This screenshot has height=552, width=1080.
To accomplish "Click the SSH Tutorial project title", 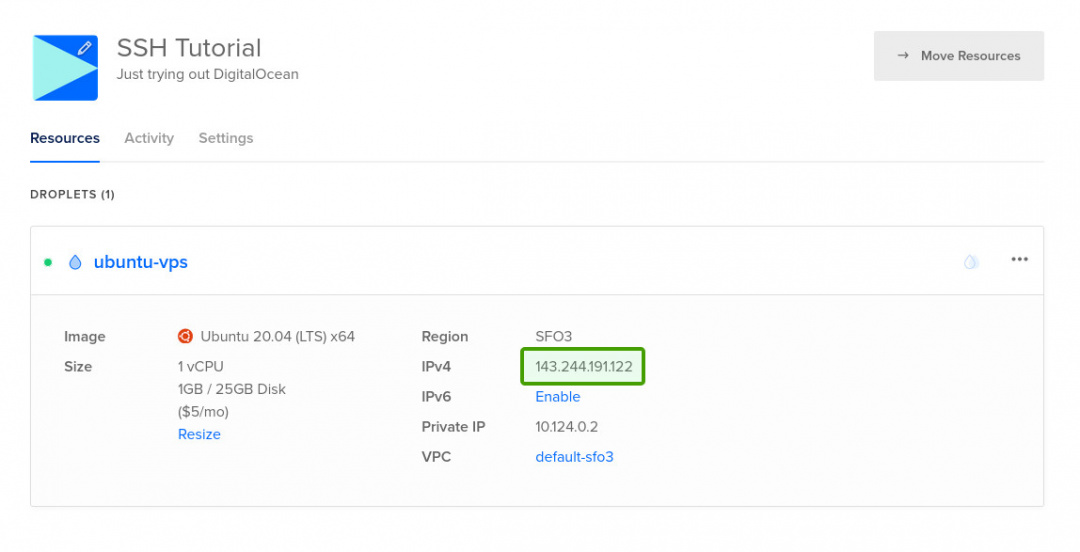I will (x=189, y=48).
